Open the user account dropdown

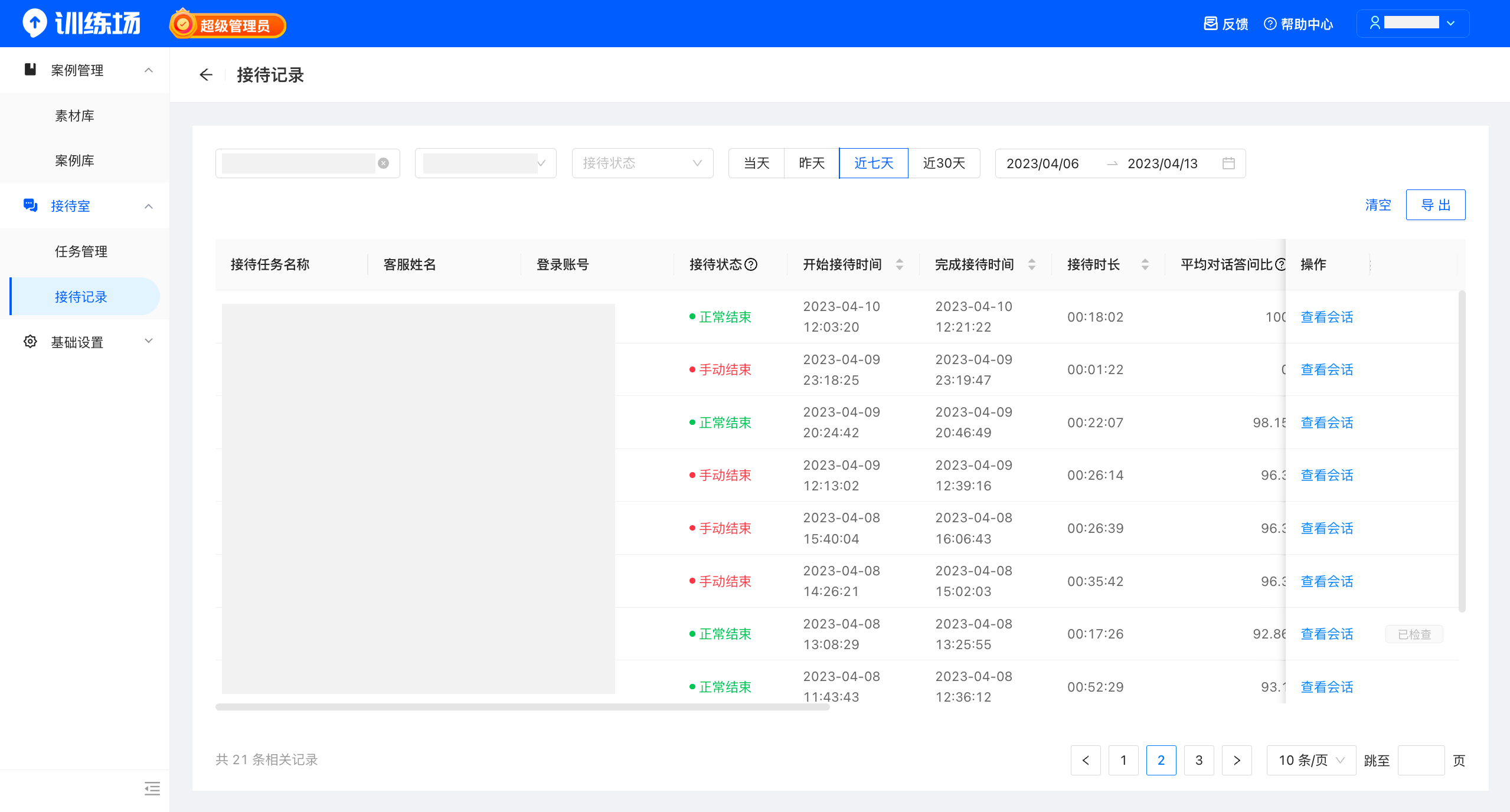point(1413,23)
